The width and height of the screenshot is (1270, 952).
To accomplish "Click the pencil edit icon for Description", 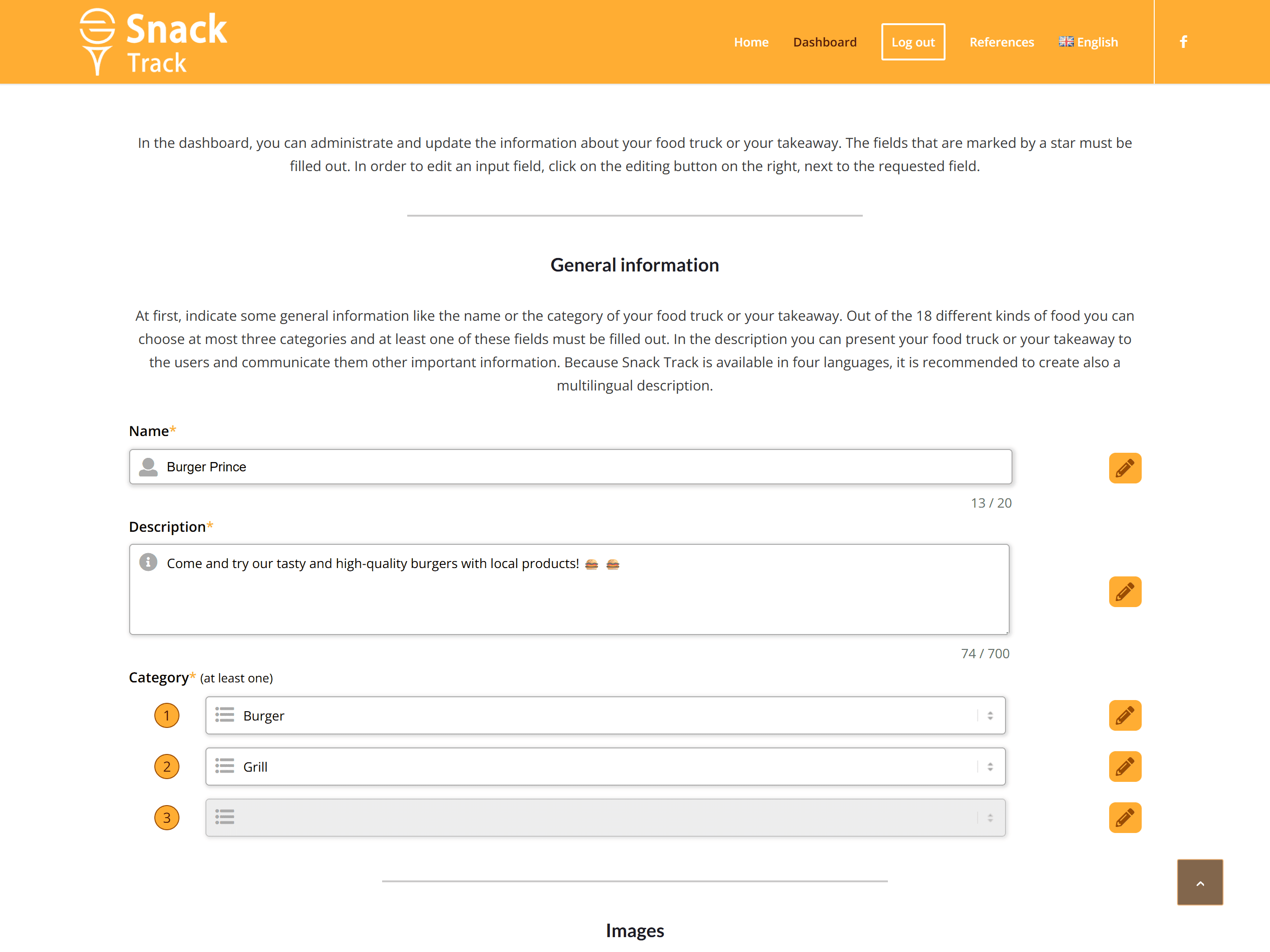I will (x=1124, y=591).
